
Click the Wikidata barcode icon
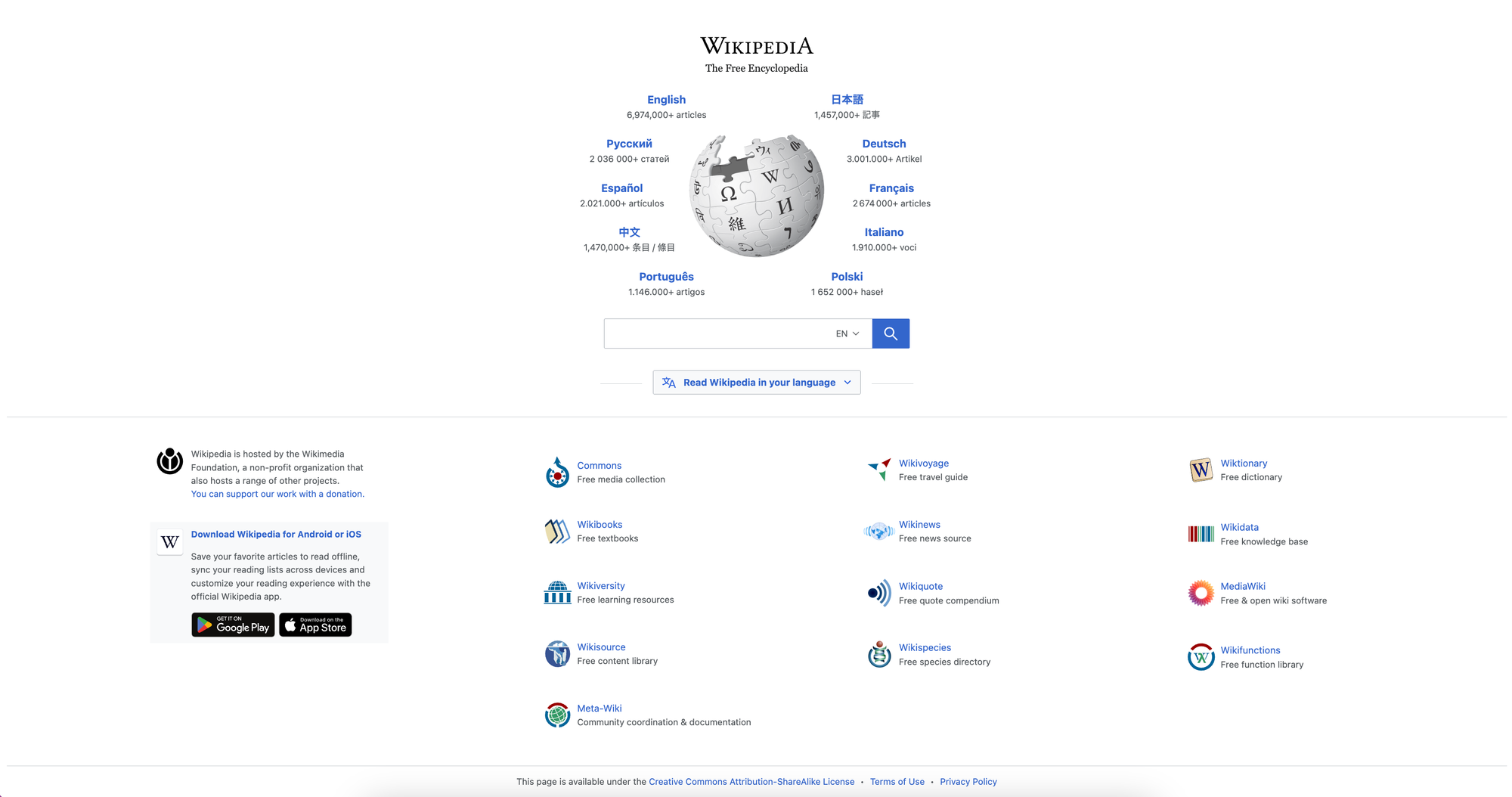pyautogui.click(x=1201, y=535)
